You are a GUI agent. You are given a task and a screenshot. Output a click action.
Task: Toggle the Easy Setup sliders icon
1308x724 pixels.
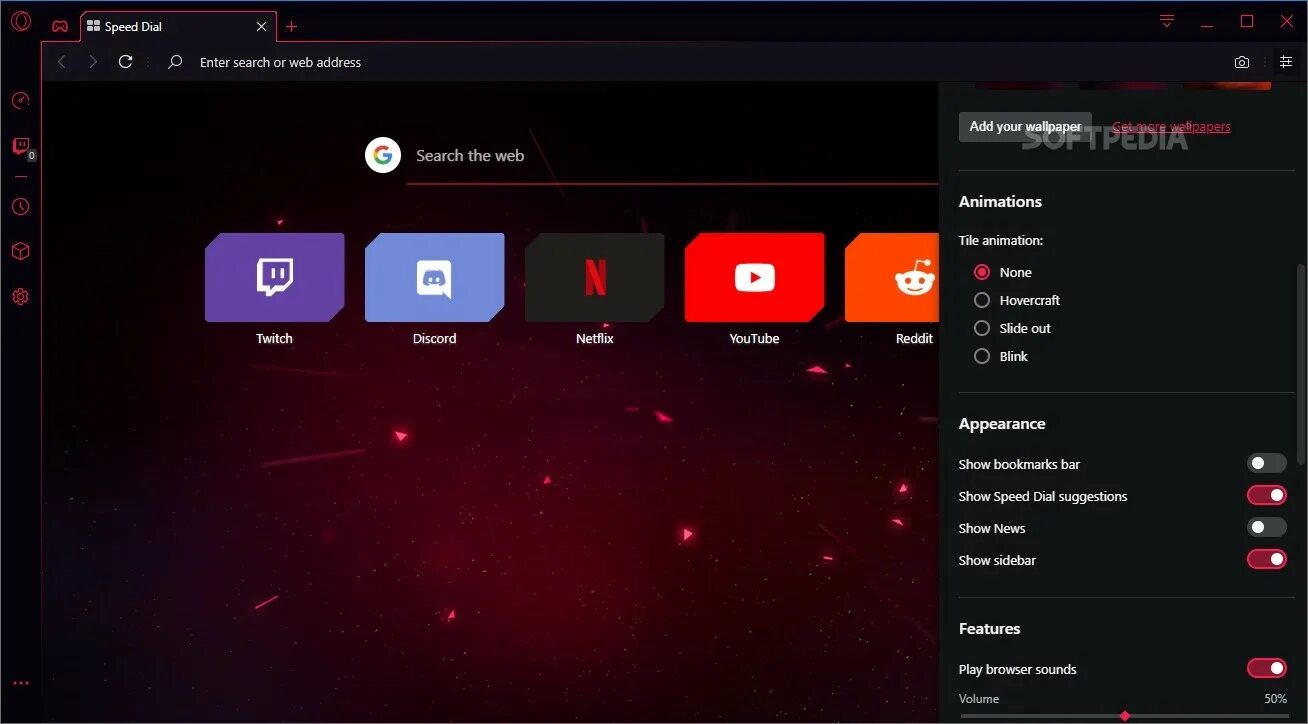(x=1286, y=62)
